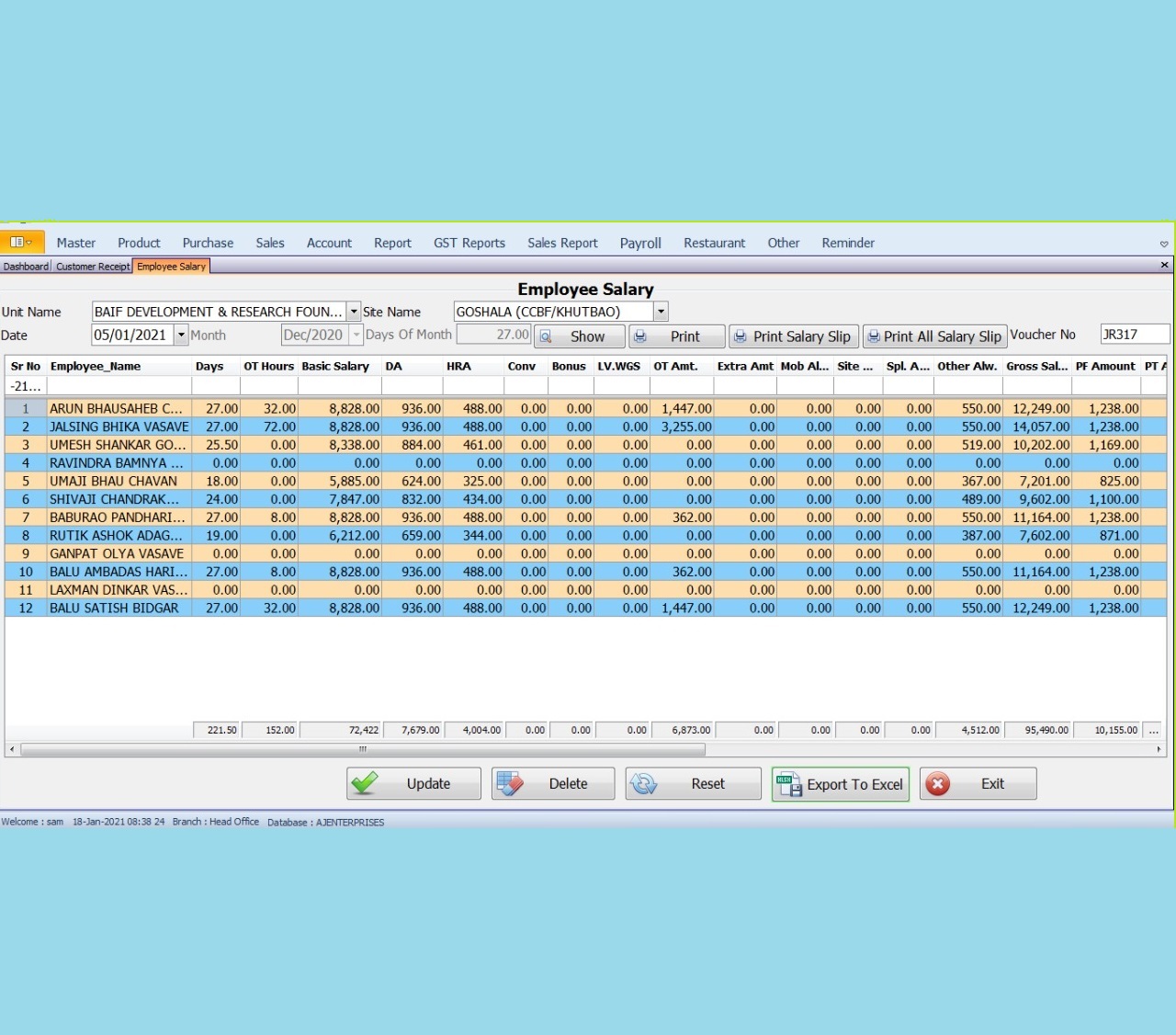1176x1035 pixels.
Task: Switch to the Customer Receipt tab
Action: point(93,267)
